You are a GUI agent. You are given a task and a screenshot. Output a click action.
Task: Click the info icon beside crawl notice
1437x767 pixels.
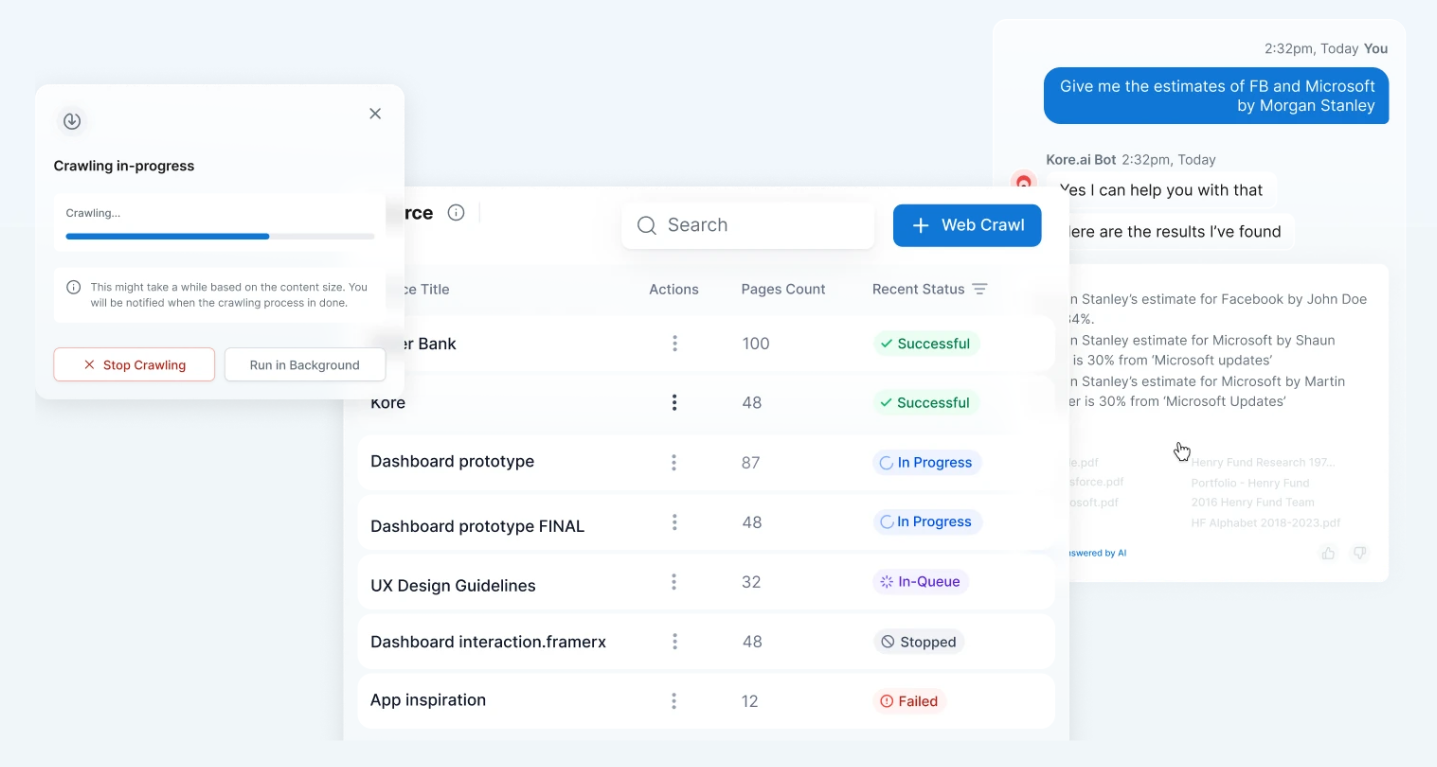tap(73, 287)
